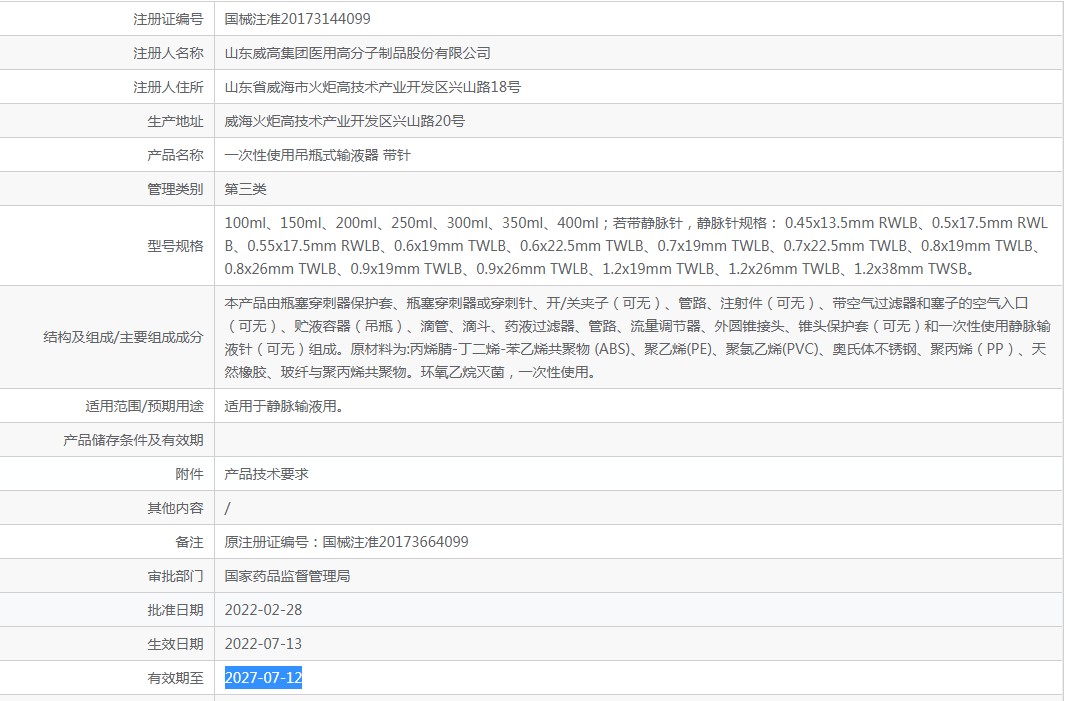The width and height of the screenshot is (1068, 701).
Task: Click intended use 适用于静脉输液用。
Action: (284, 406)
